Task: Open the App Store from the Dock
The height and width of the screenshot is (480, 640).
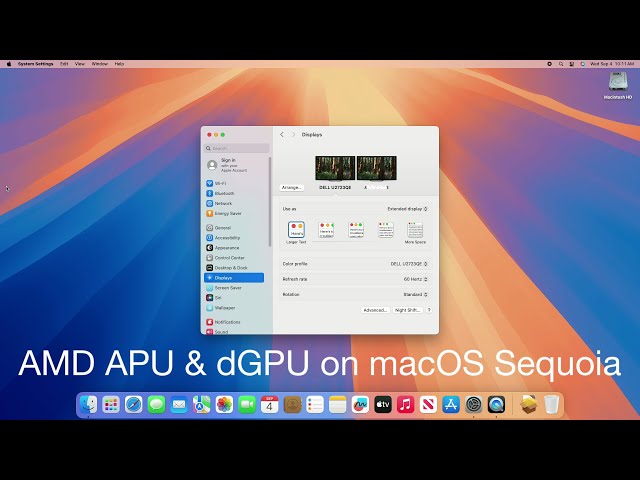Action: click(x=451, y=404)
